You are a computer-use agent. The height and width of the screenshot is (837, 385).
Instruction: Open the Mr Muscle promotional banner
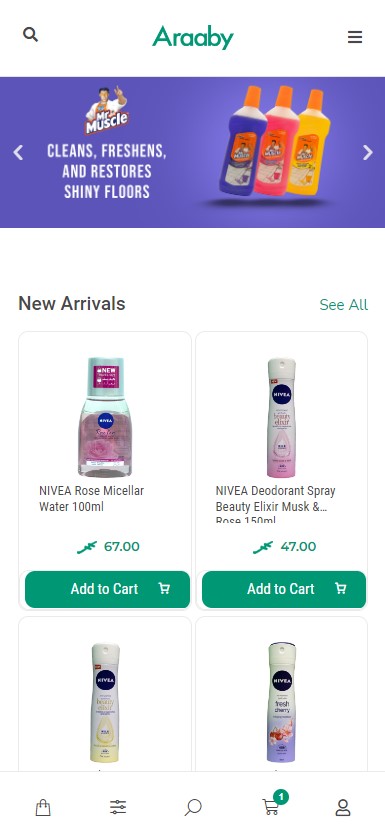coord(193,152)
